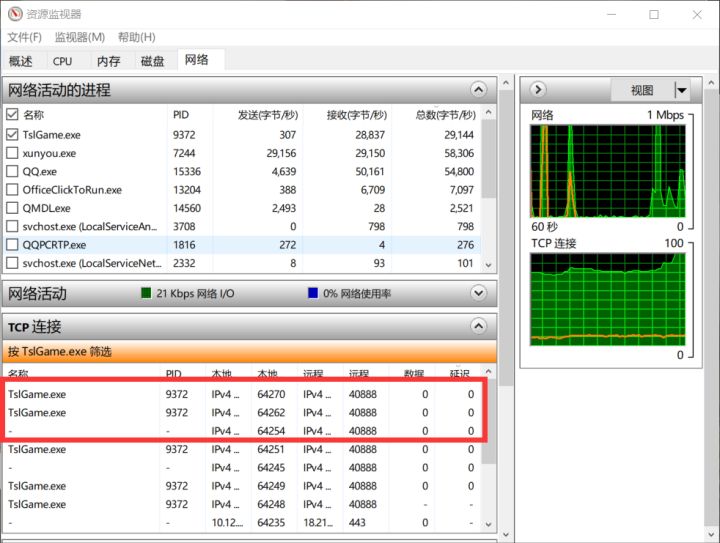Maximize the Resource Monitor window
Image resolution: width=720 pixels, height=543 pixels.
coord(654,14)
